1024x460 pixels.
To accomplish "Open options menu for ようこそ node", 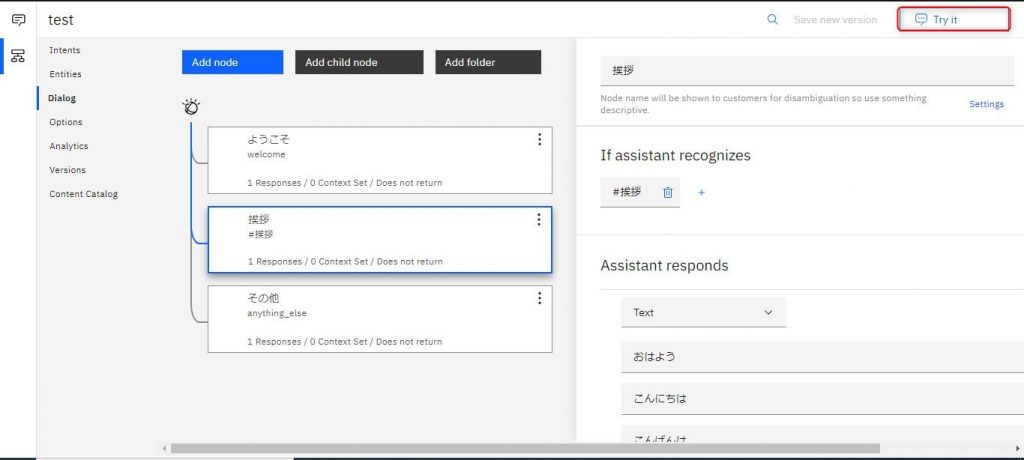I will tap(539, 139).
